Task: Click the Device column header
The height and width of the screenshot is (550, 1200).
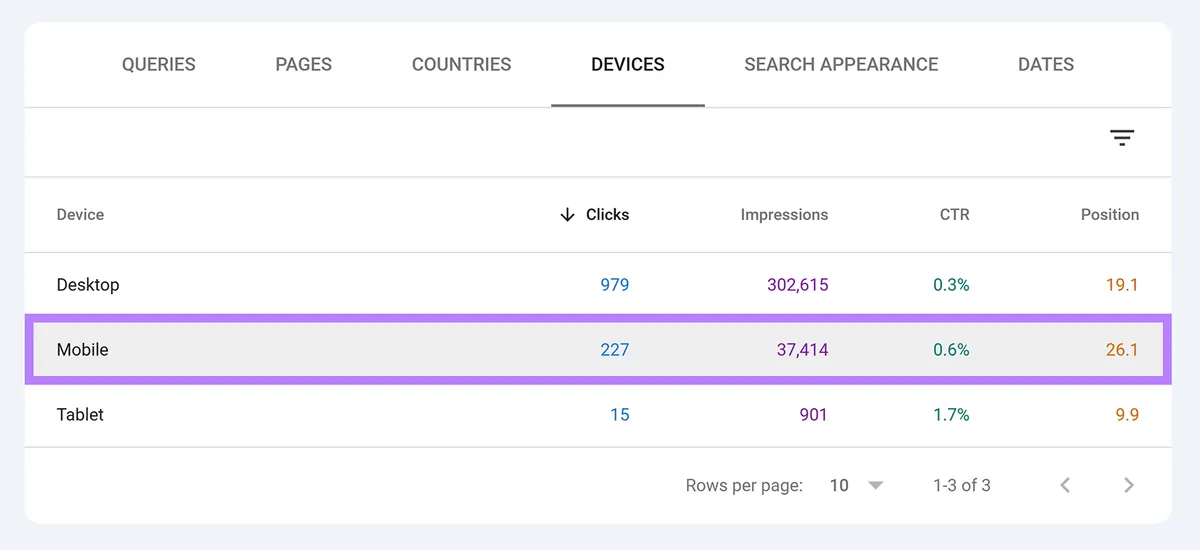Action: 80,214
